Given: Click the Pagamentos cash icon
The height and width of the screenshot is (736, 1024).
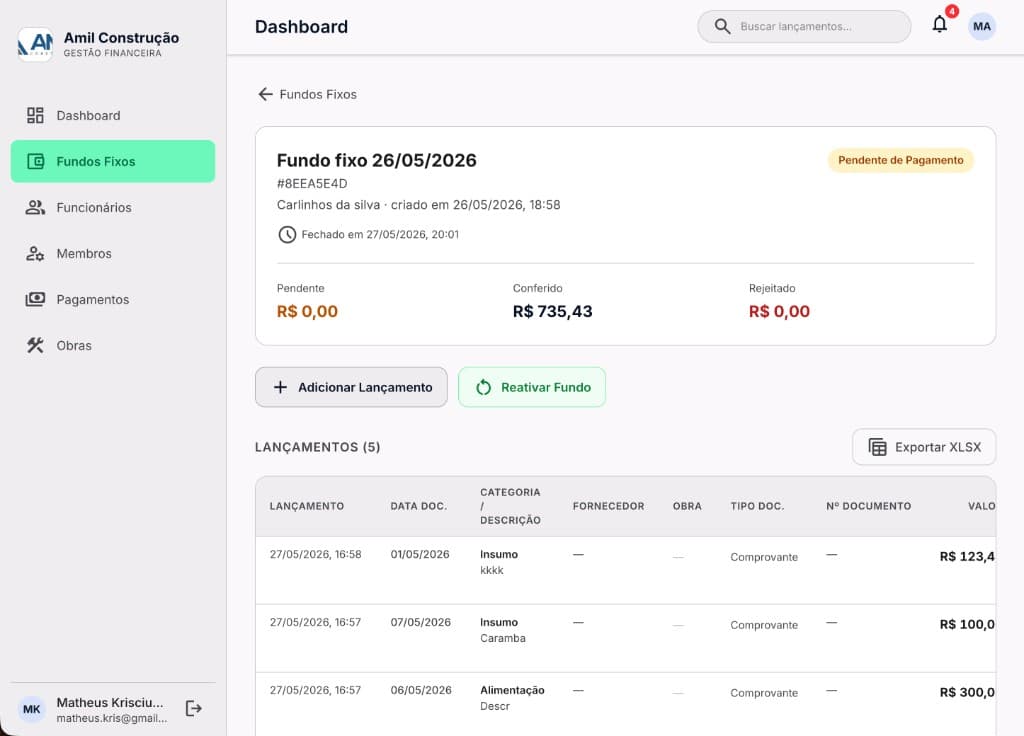Looking at the screenshot, I should pos(35,299).
